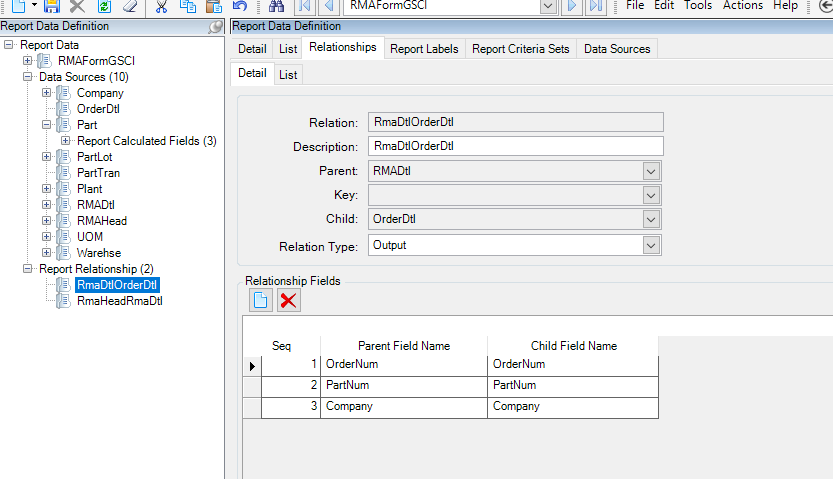Click the binoculars Search icon
This screenshot has width=833, height=479.
point(277,6)
